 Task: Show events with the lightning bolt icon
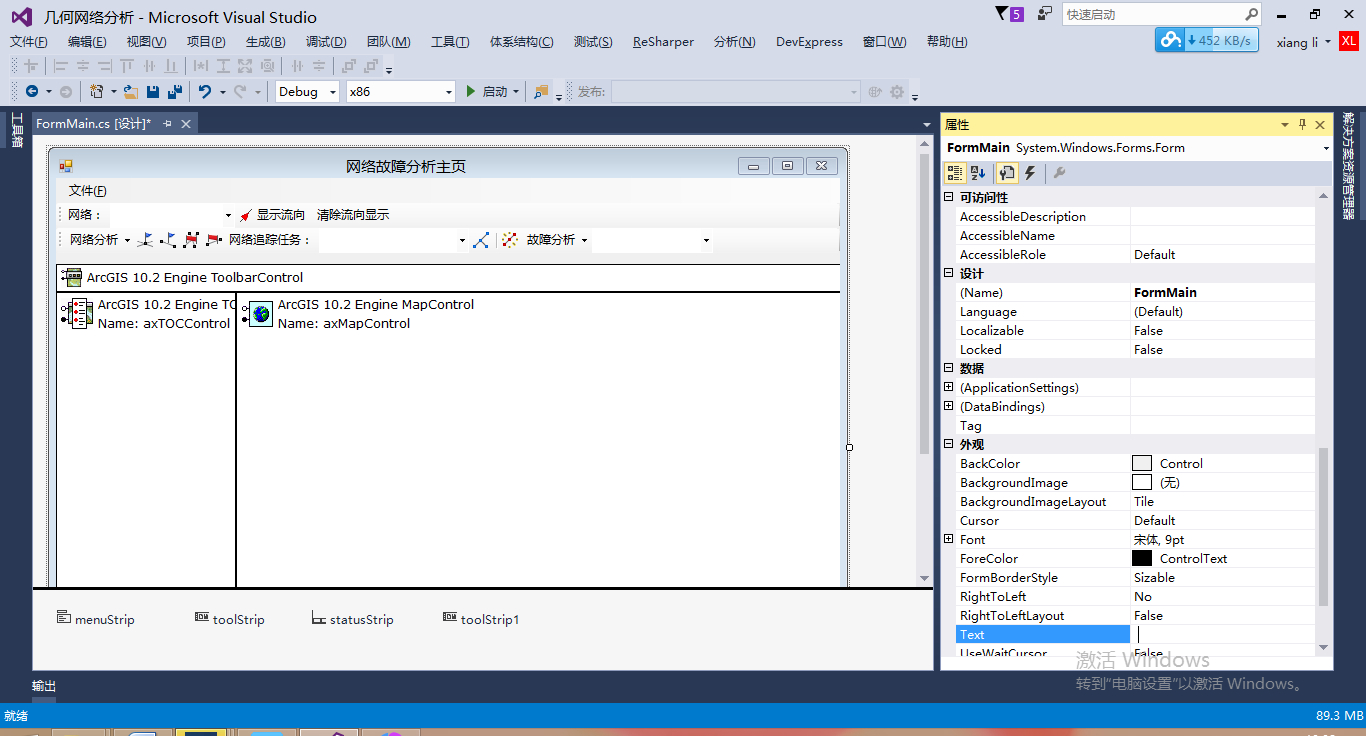[1030, 173]
